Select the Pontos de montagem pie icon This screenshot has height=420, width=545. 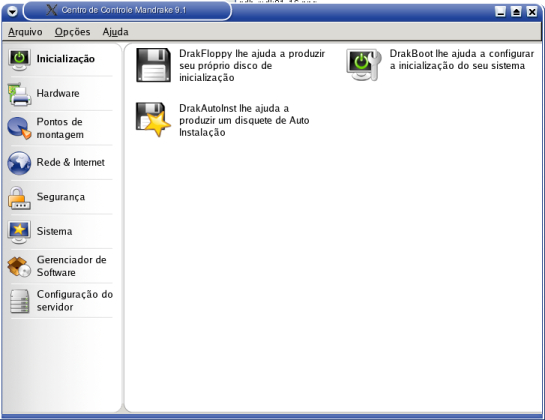[x=19, y=128]
